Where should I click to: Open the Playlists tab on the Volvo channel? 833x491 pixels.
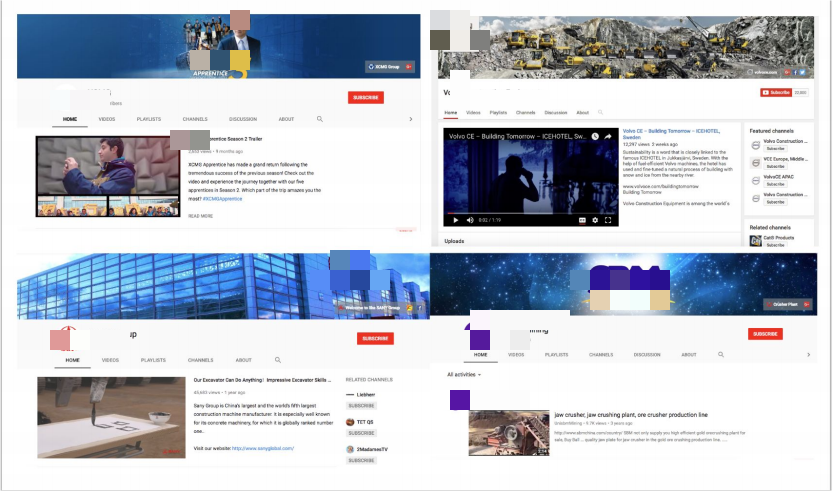496,112
